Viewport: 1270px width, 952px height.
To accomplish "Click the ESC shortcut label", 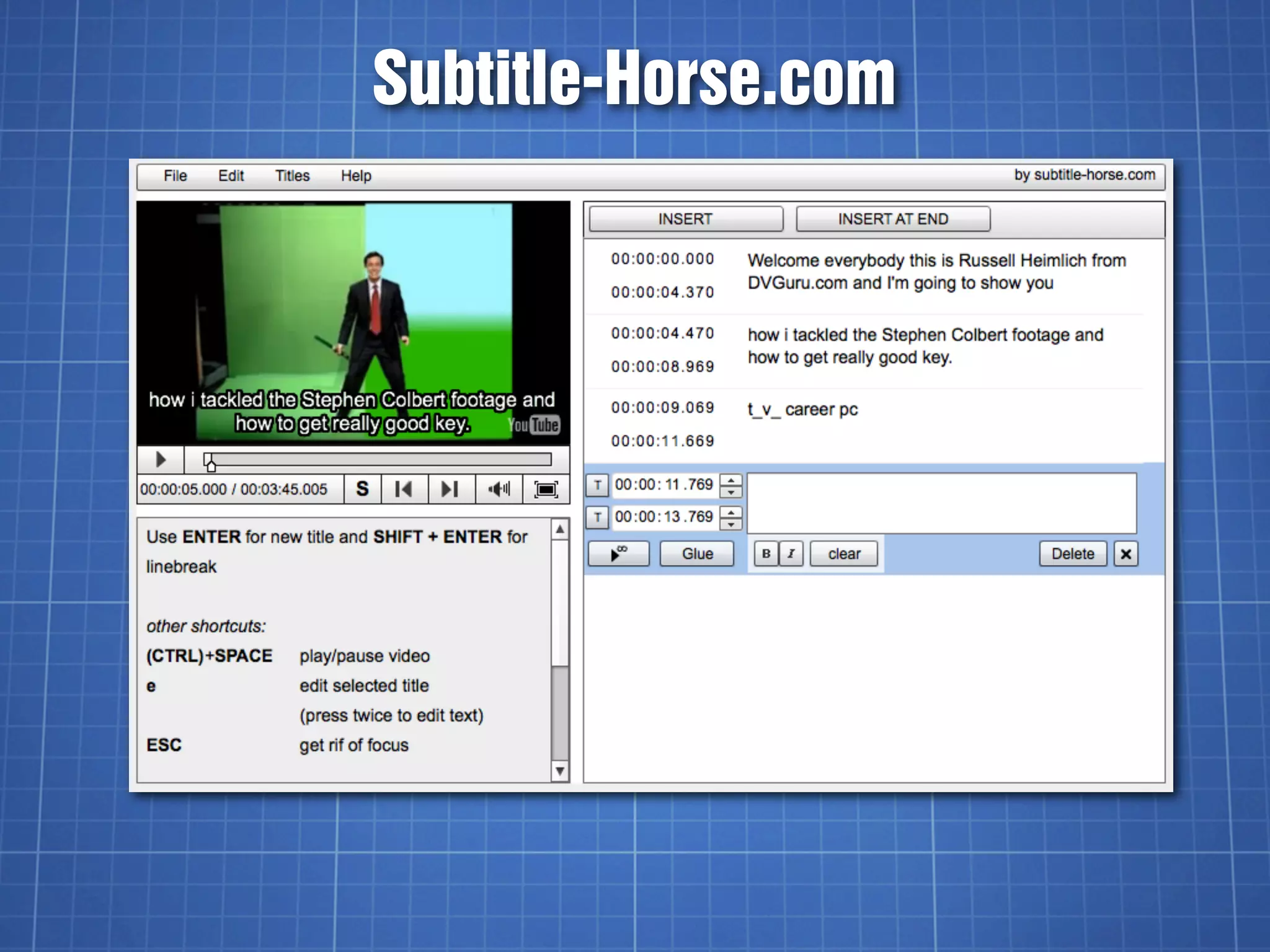I will coord(164,745).
